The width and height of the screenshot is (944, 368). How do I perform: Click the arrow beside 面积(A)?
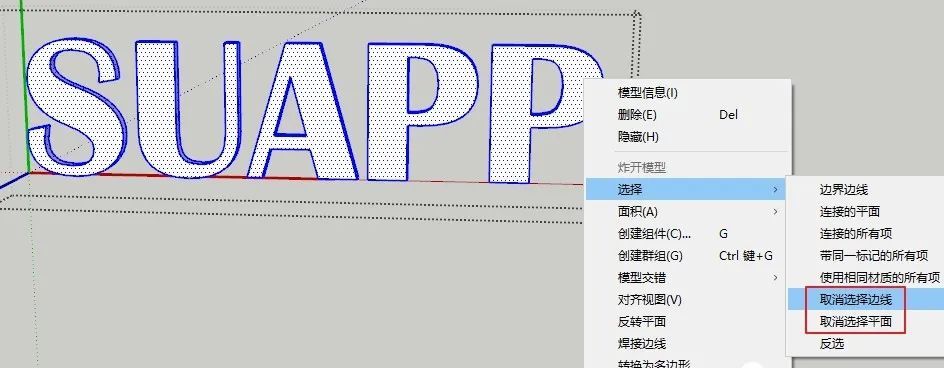775,211
